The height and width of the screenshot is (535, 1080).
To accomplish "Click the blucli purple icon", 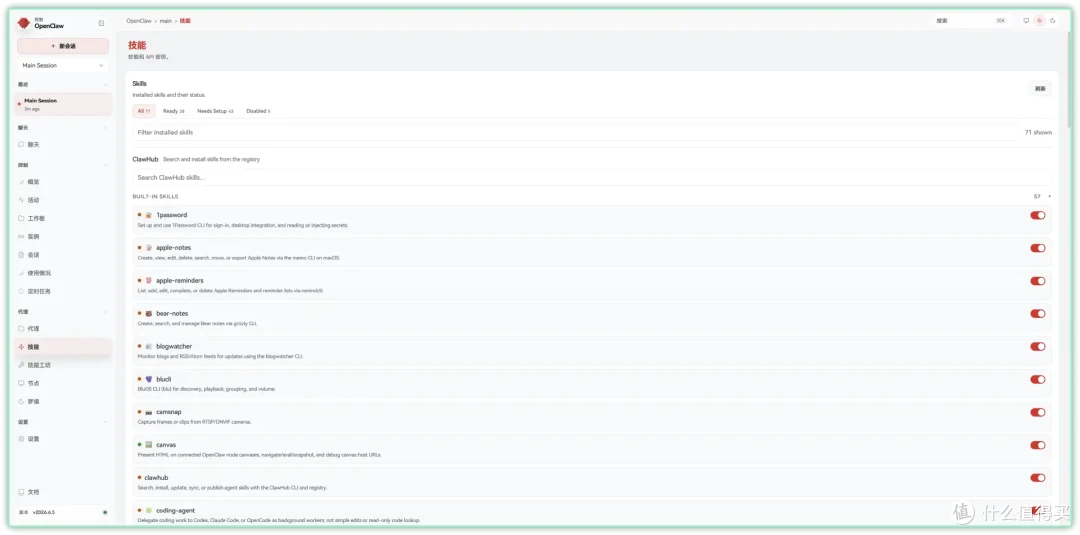I will coord(148,379).
